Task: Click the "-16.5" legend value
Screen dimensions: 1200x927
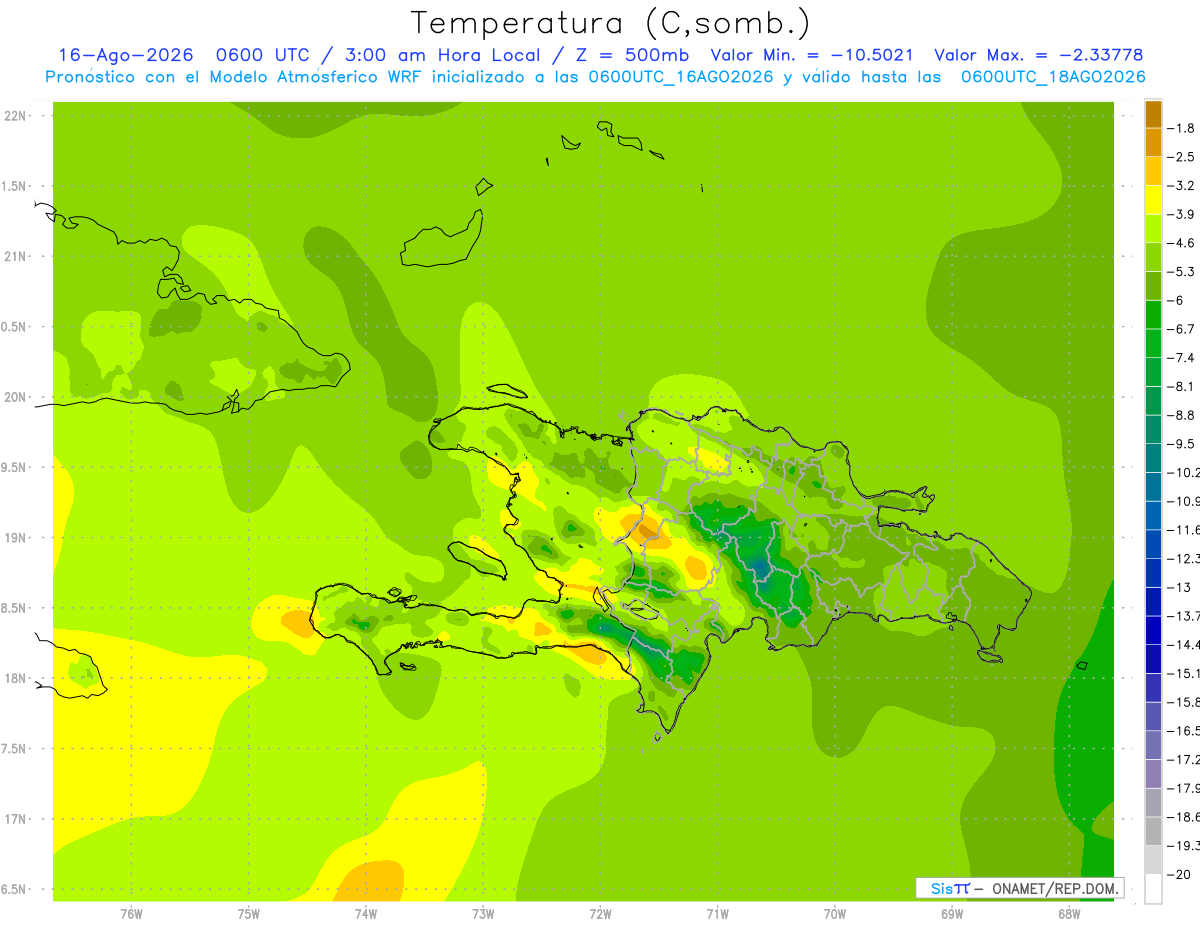Action: point(1183,731)
